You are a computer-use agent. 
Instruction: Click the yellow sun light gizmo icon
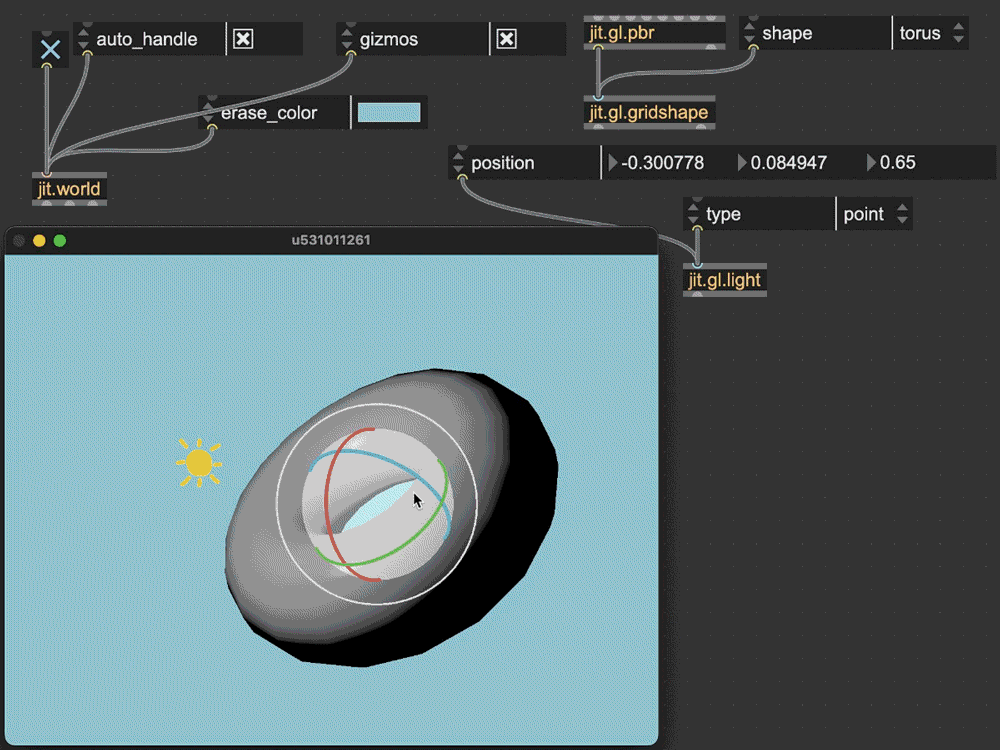[x=199, y=463]
